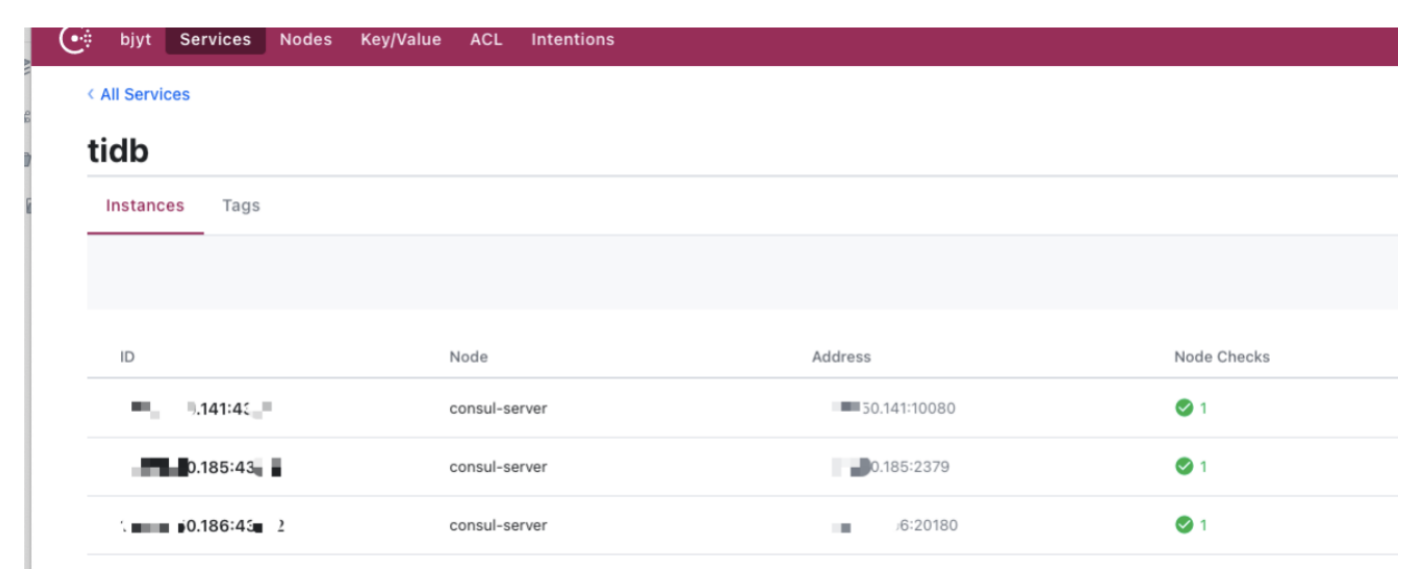
Task: Switch to the Instances tab
Action: tap(145, 206)
